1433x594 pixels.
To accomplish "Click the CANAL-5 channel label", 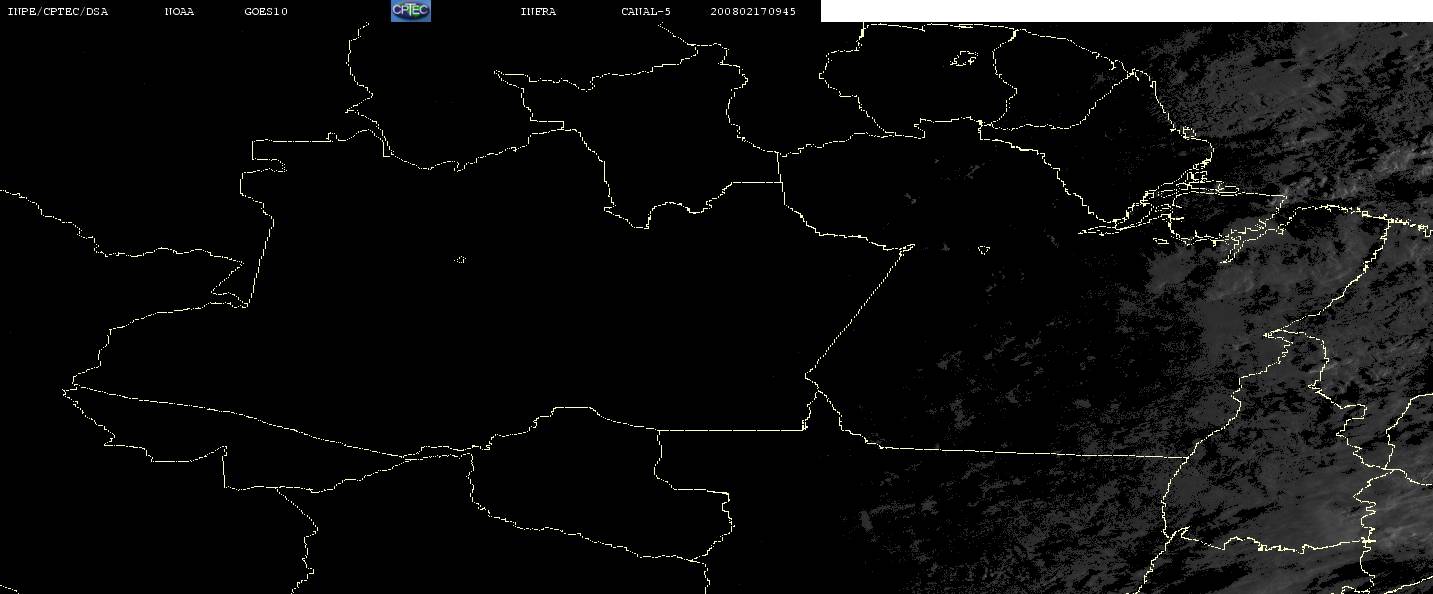I will pyautogui.click(x=646, y=12).
